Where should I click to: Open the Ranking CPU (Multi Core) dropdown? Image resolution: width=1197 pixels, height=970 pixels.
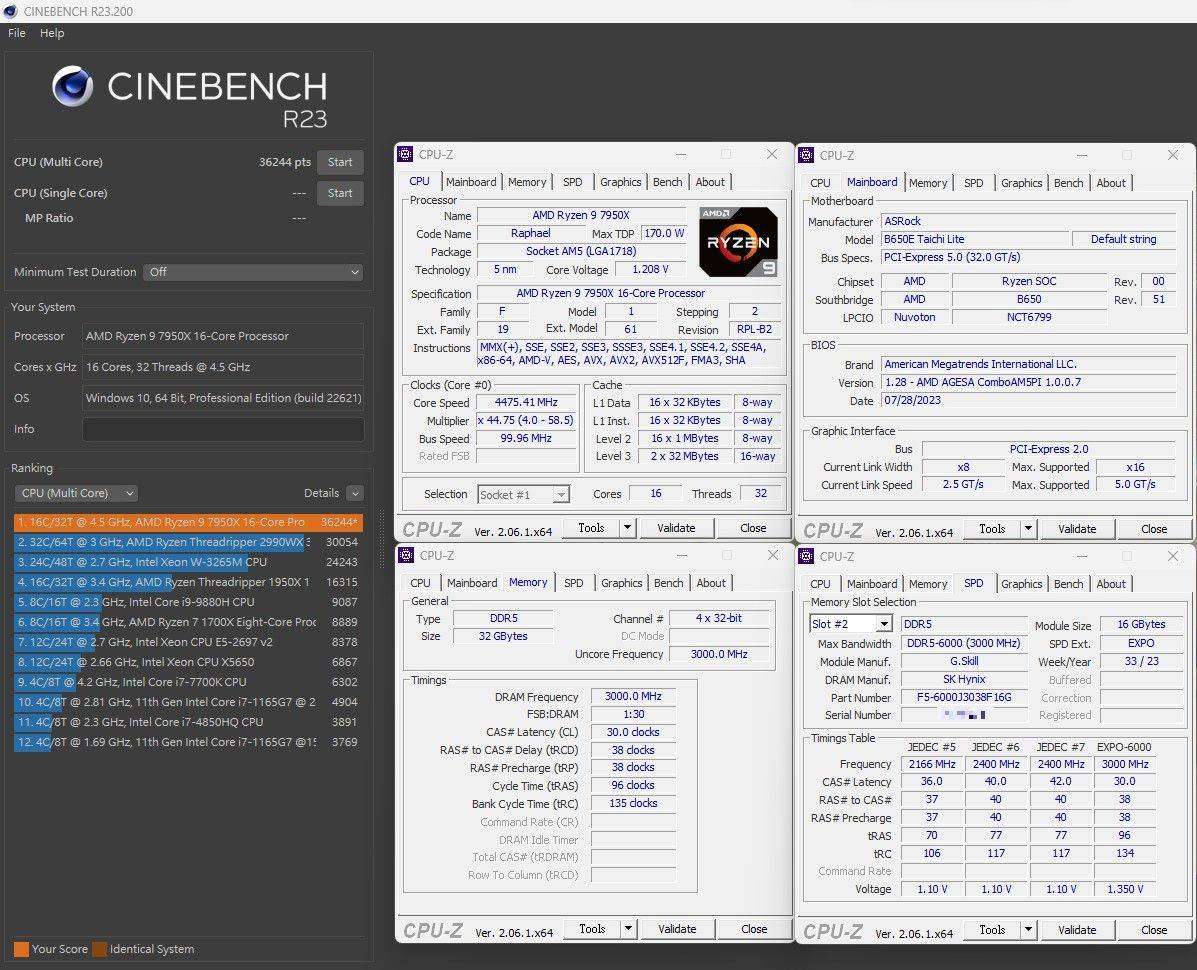75,492
